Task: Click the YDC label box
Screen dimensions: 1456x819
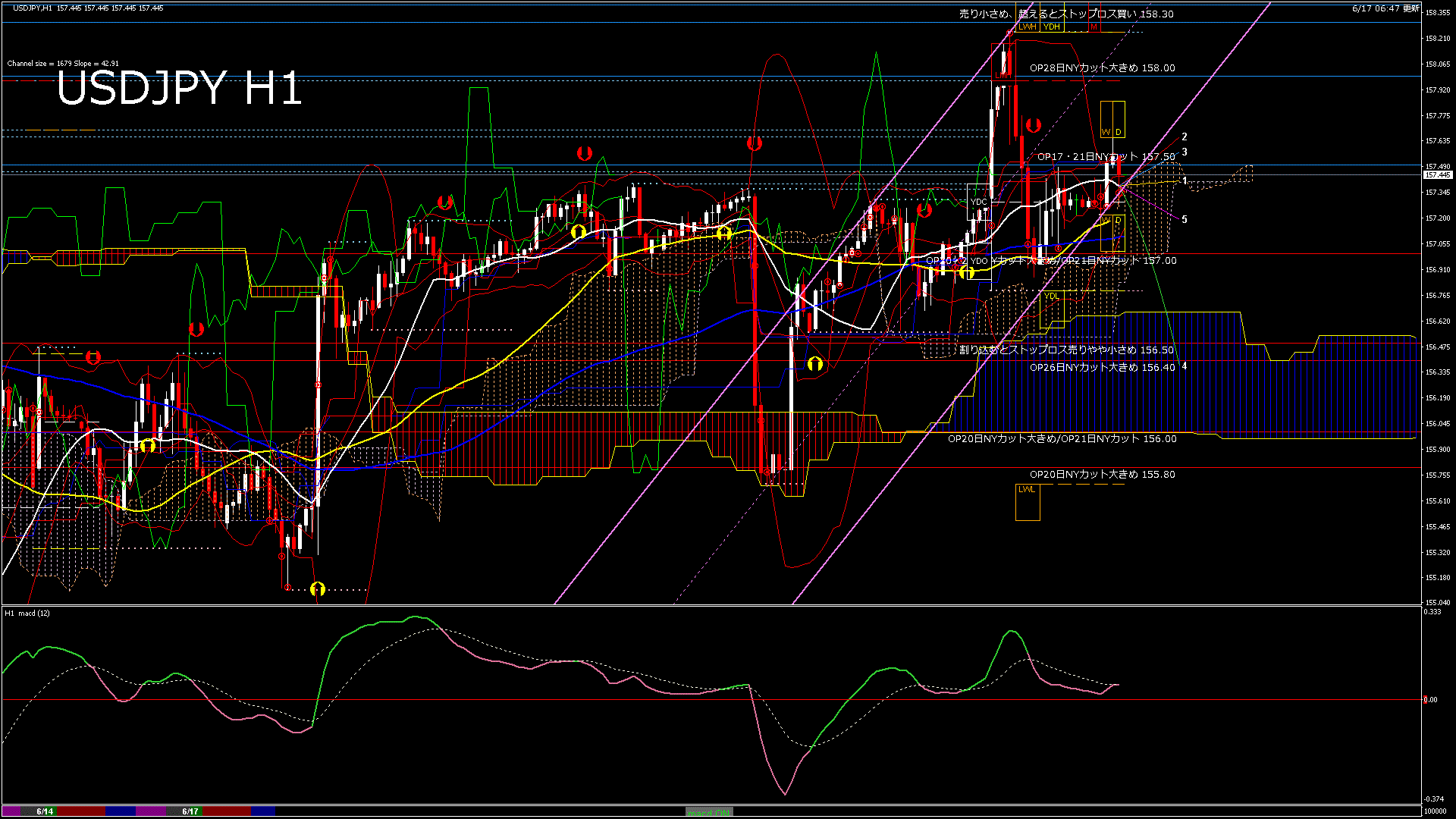Action: pos(979,202)
